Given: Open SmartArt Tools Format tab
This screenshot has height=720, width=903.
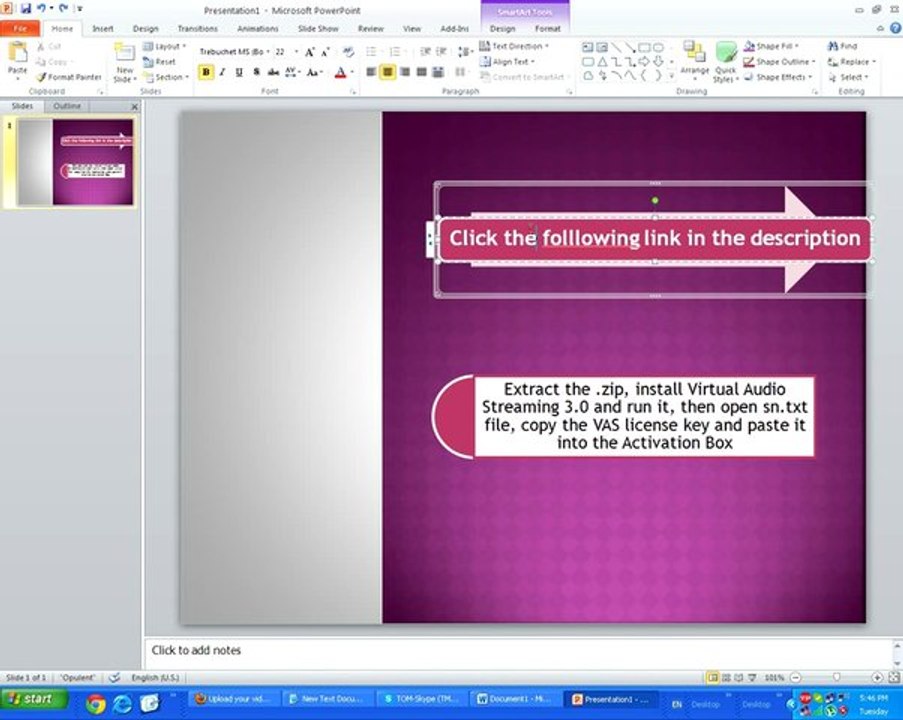Looking at the screenshot, I should [547, 28].
